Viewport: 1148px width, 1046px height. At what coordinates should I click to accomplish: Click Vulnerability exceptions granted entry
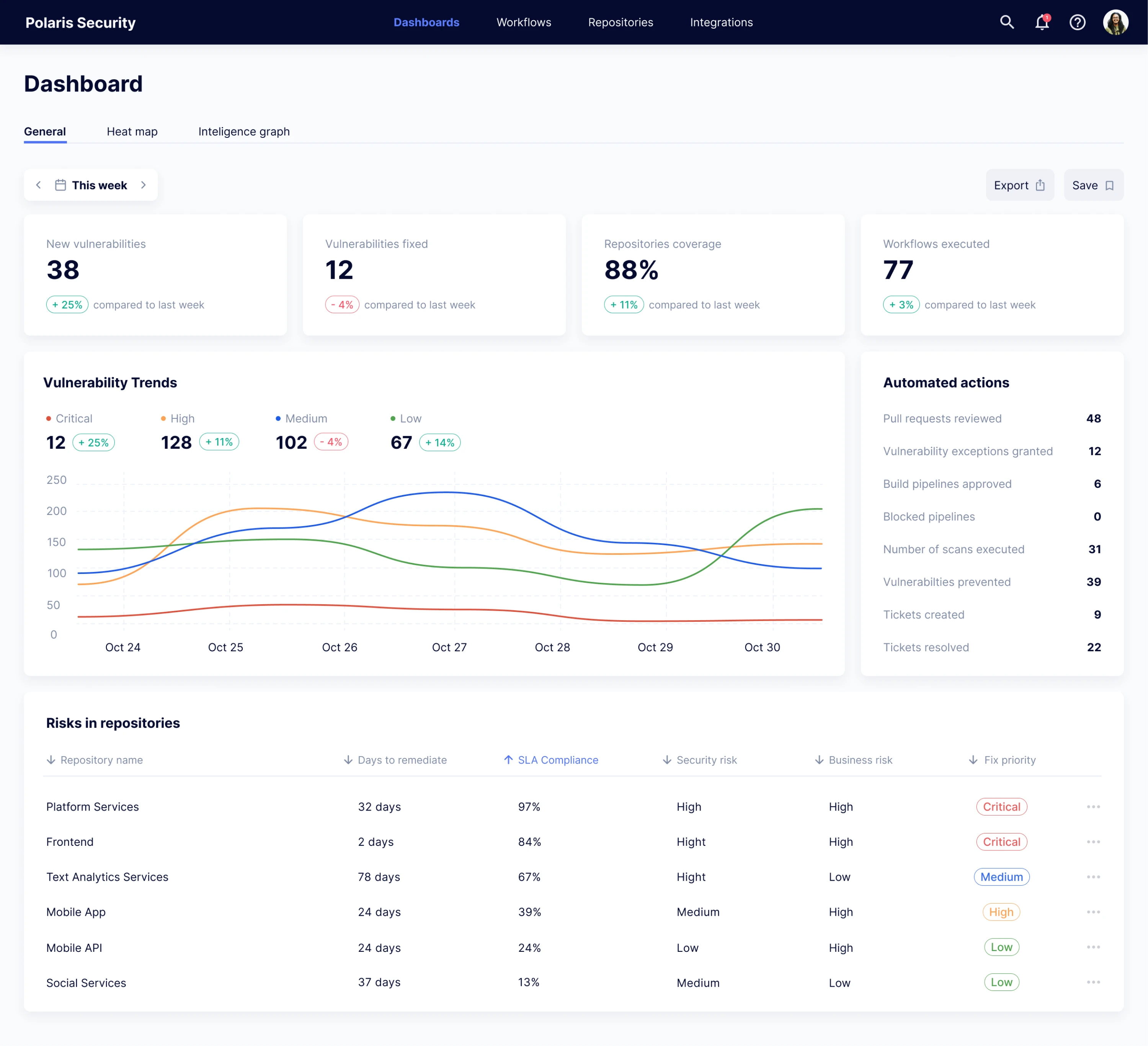[992, 451]
